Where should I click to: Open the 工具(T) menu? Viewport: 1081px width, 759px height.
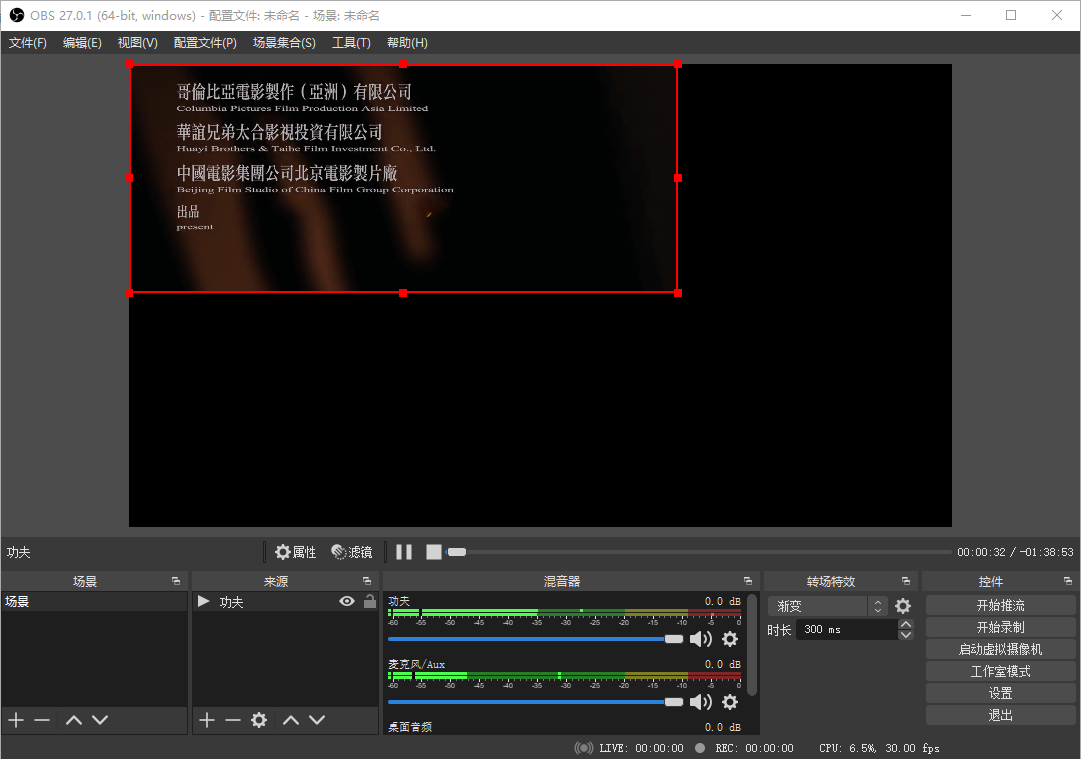351,43
